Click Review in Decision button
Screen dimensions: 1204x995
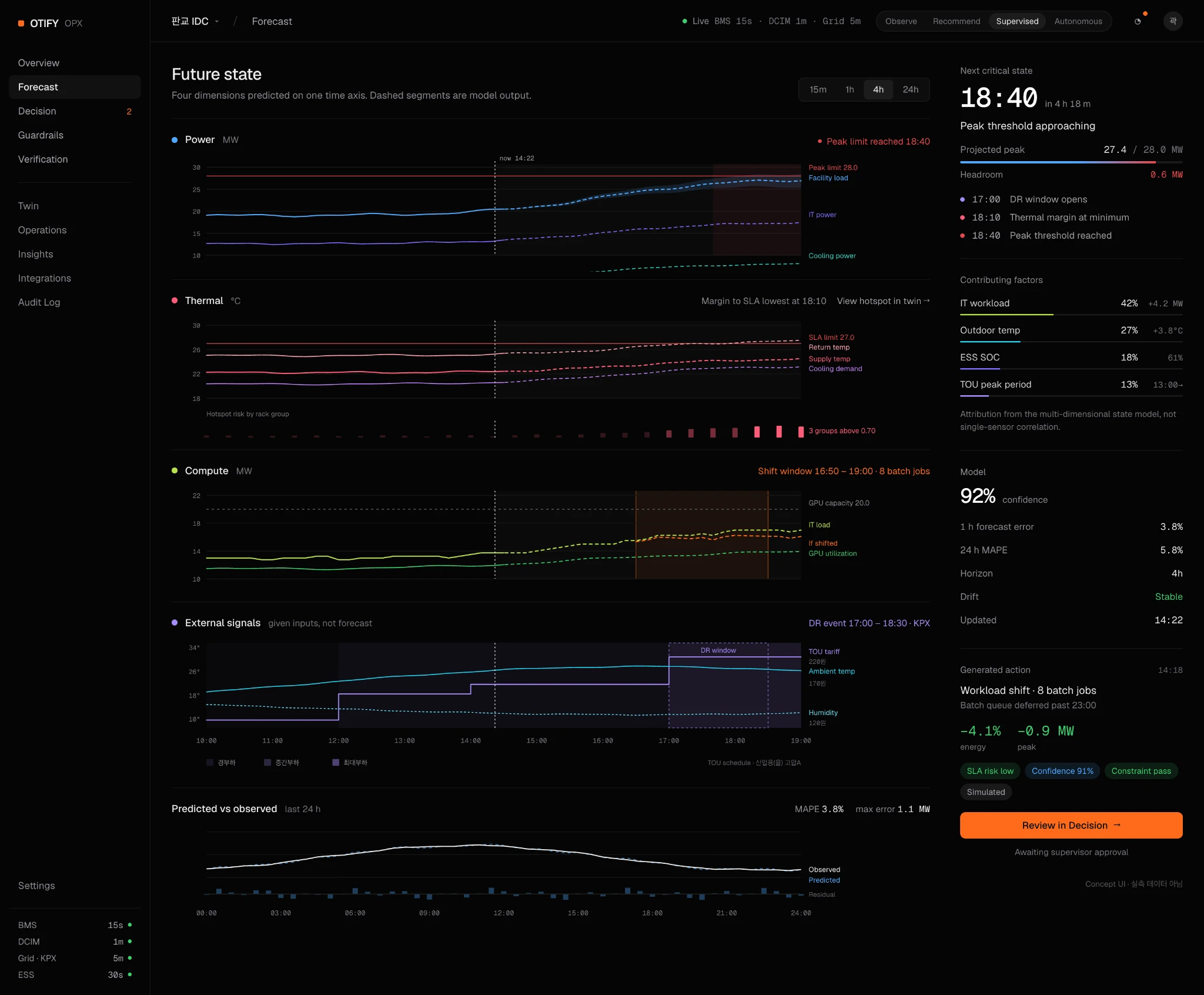[x=1071, y=825]
